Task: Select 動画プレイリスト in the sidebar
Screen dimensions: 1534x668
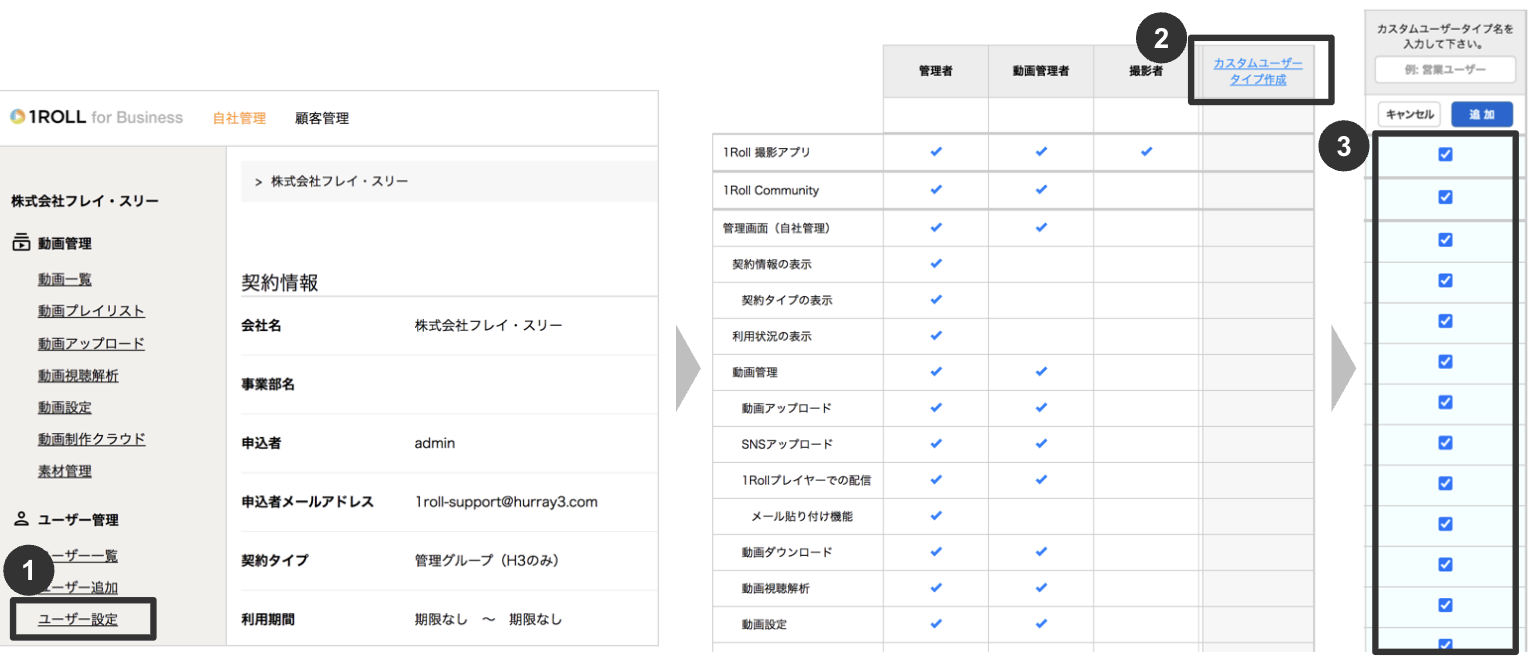Action: pyautogui.click(x=91, y=311)
